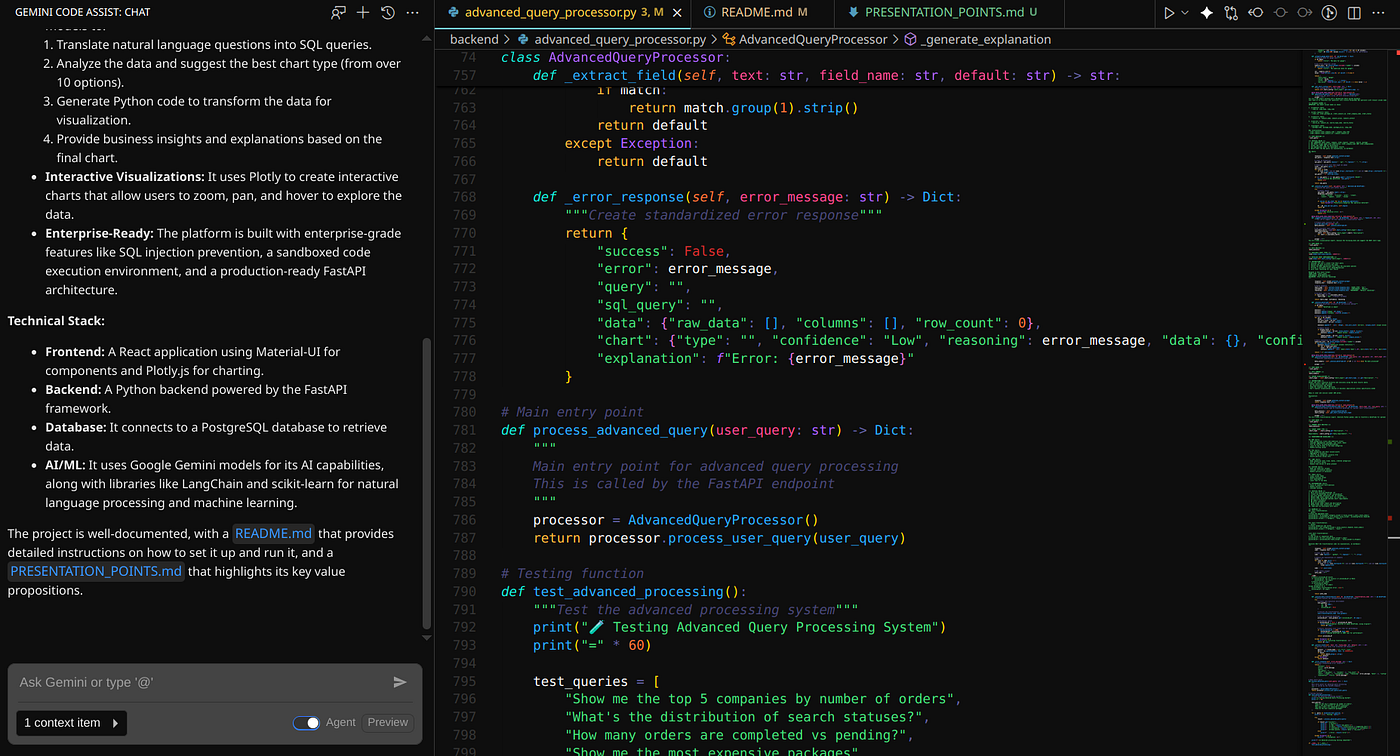Viewport: 1400px width, 756px height.
Task: Send the message to Gemini
Action: click(400, 682)
